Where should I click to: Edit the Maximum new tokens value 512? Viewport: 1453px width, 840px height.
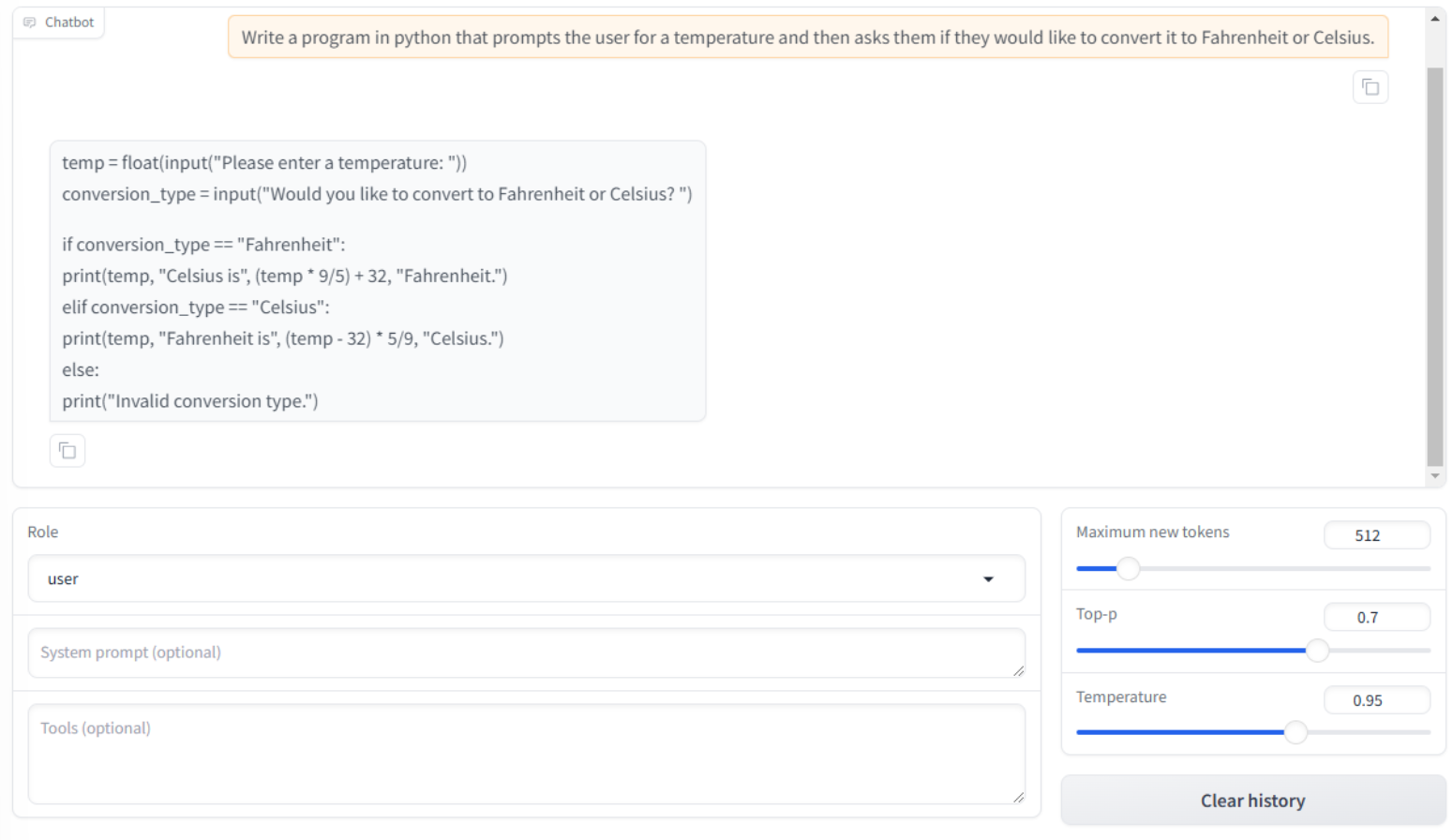(x=1375, y=535)
